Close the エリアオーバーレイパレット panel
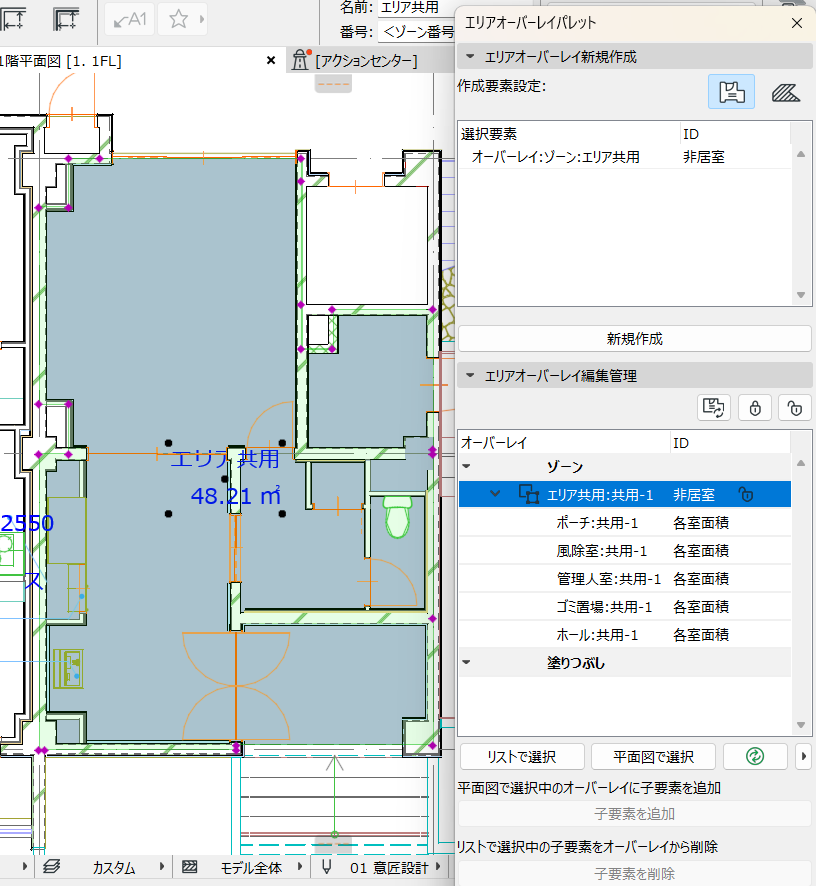Image resolution: width=816 pixels, height=886 pixels. click(x=797, y=23)
